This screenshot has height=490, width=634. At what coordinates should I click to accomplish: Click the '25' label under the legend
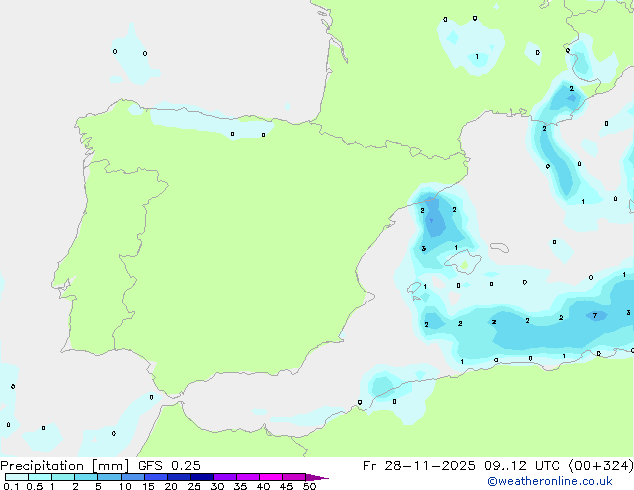194,486
